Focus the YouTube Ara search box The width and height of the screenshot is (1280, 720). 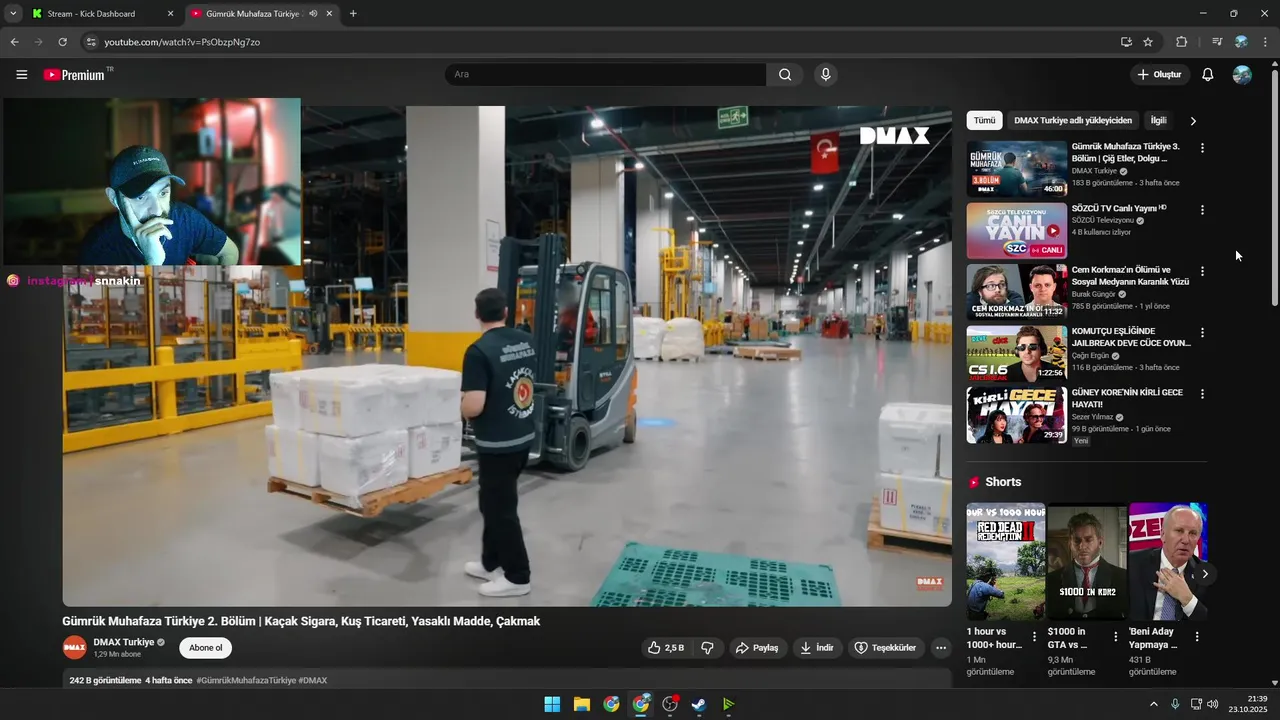(x=605, y=74)
